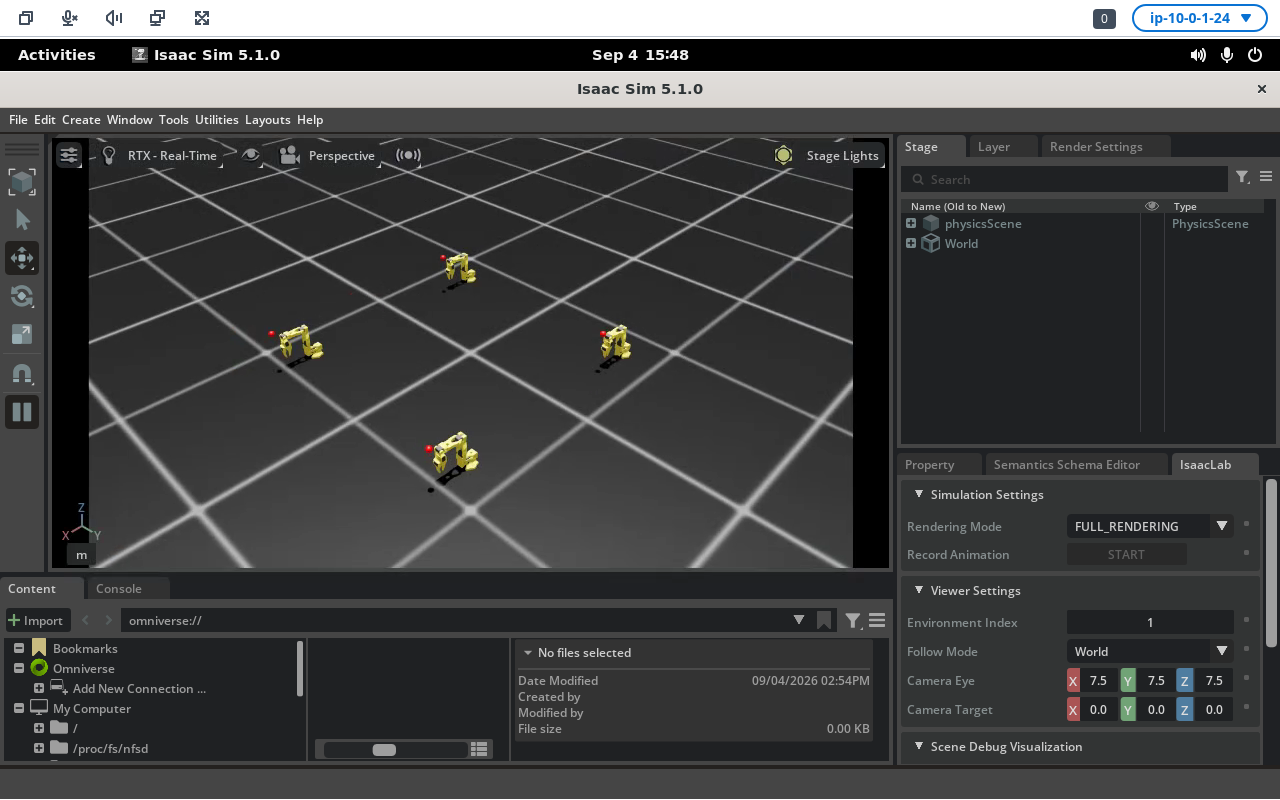The image size is (1280, 800).
Task: Open the Rendering Mode dropdown
Action: point(1149,526)
